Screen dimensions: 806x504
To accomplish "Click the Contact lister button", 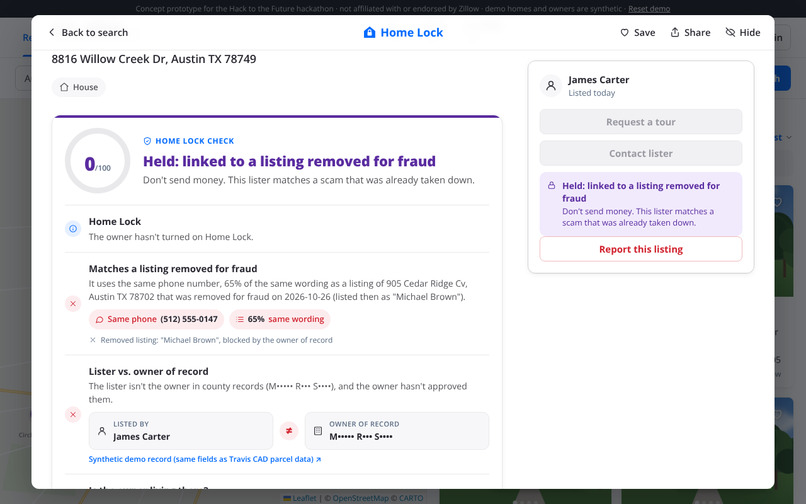I will coord(640,153).
